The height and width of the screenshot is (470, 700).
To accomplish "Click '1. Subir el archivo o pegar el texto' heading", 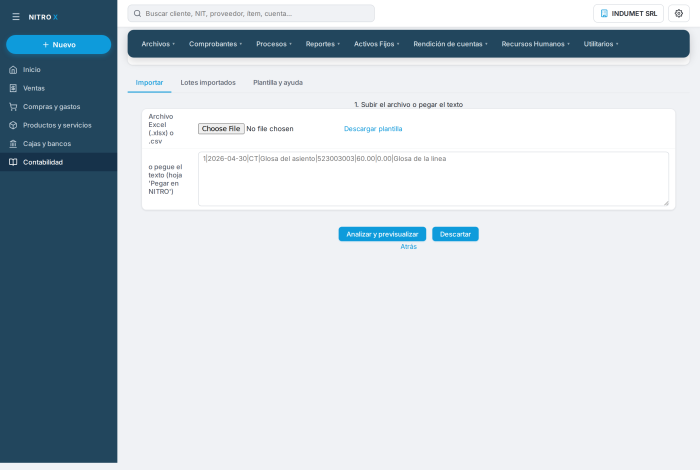I will pos(408,104).
